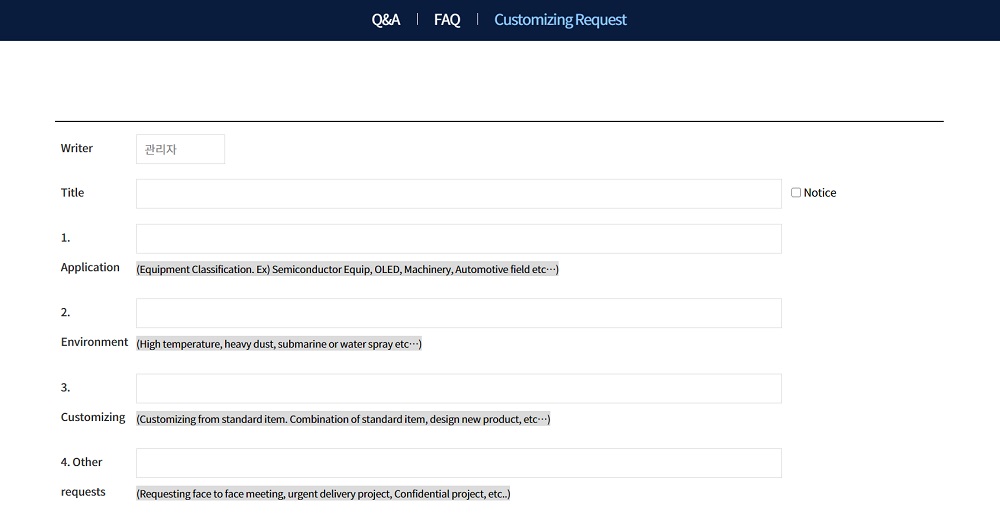Click the High temperature hint text
The width and height of the screenshot is (1000, 520).
tap(279, 344)
